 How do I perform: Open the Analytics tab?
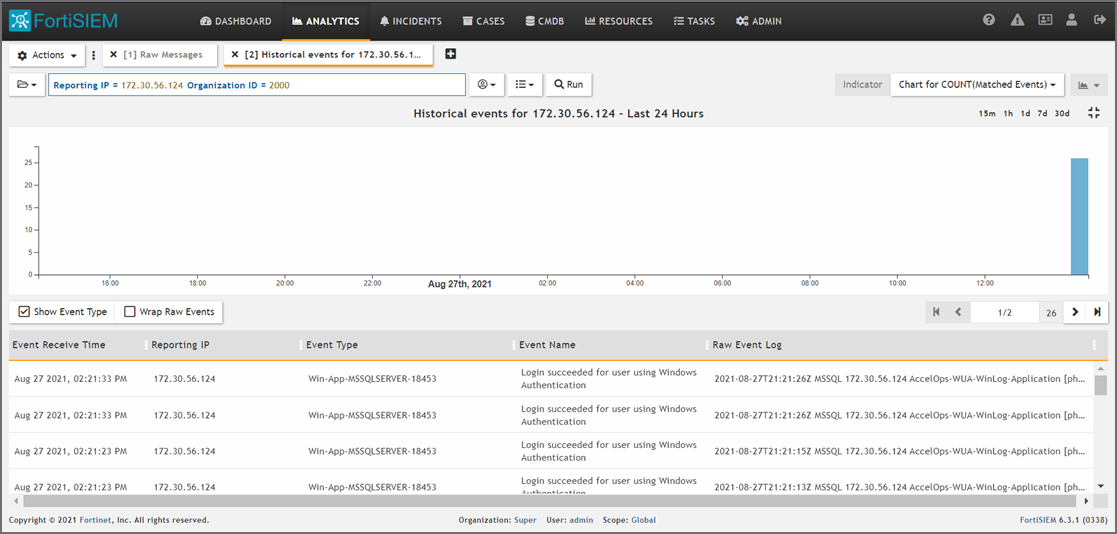(x=326, y=21)
